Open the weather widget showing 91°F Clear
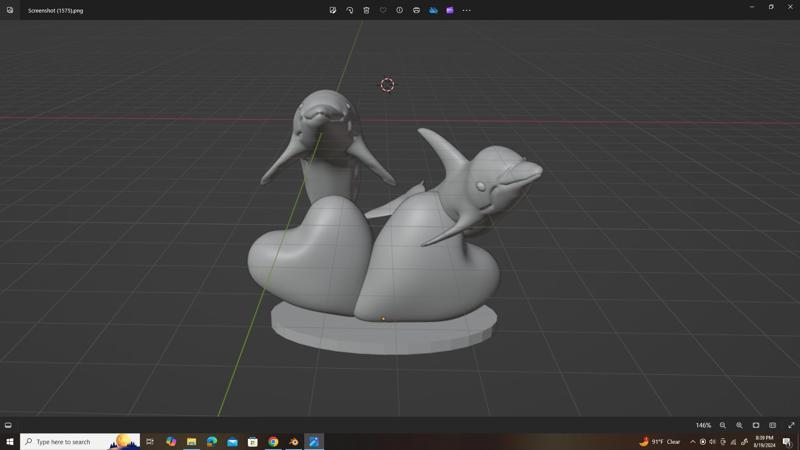This screenshot has width=800, height=450. point(660,442)
